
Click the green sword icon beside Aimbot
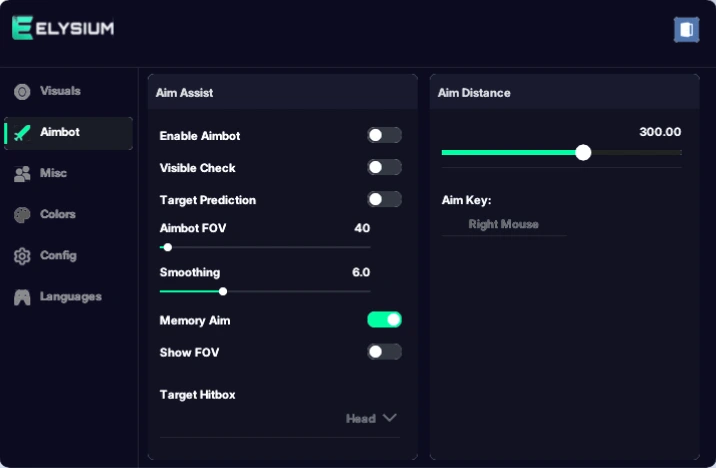tap(22, 133)
